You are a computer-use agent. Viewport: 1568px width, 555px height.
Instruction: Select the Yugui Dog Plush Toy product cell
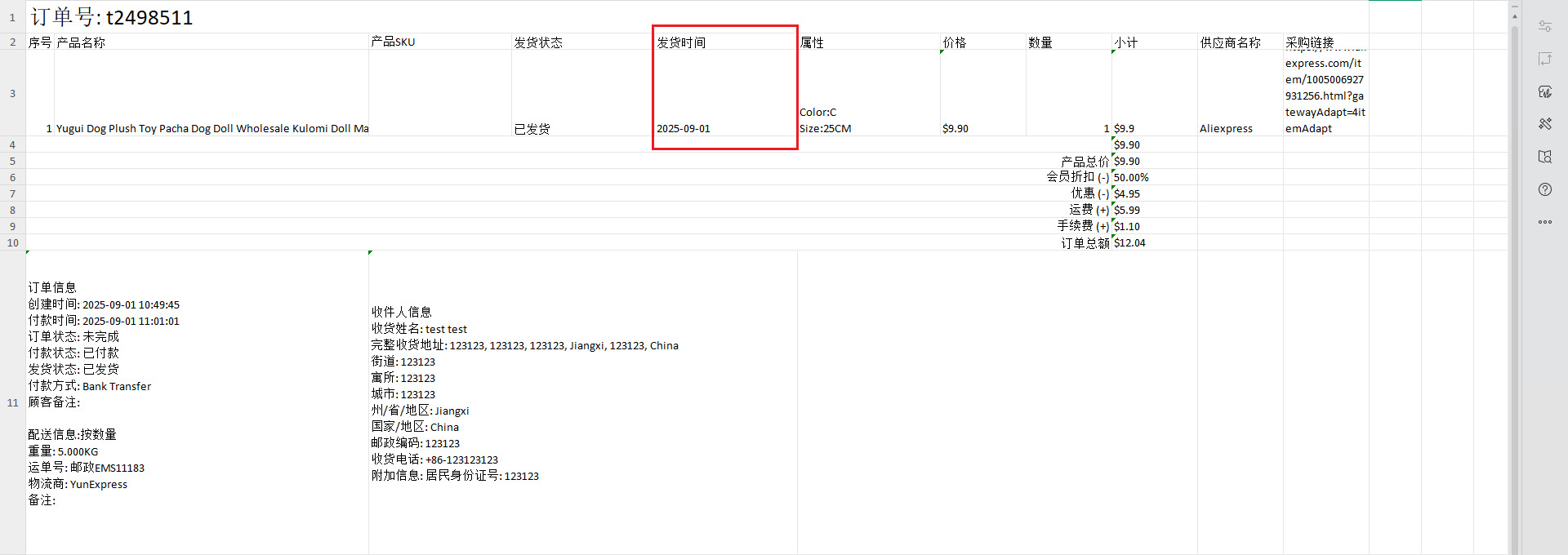pos(212,93)
